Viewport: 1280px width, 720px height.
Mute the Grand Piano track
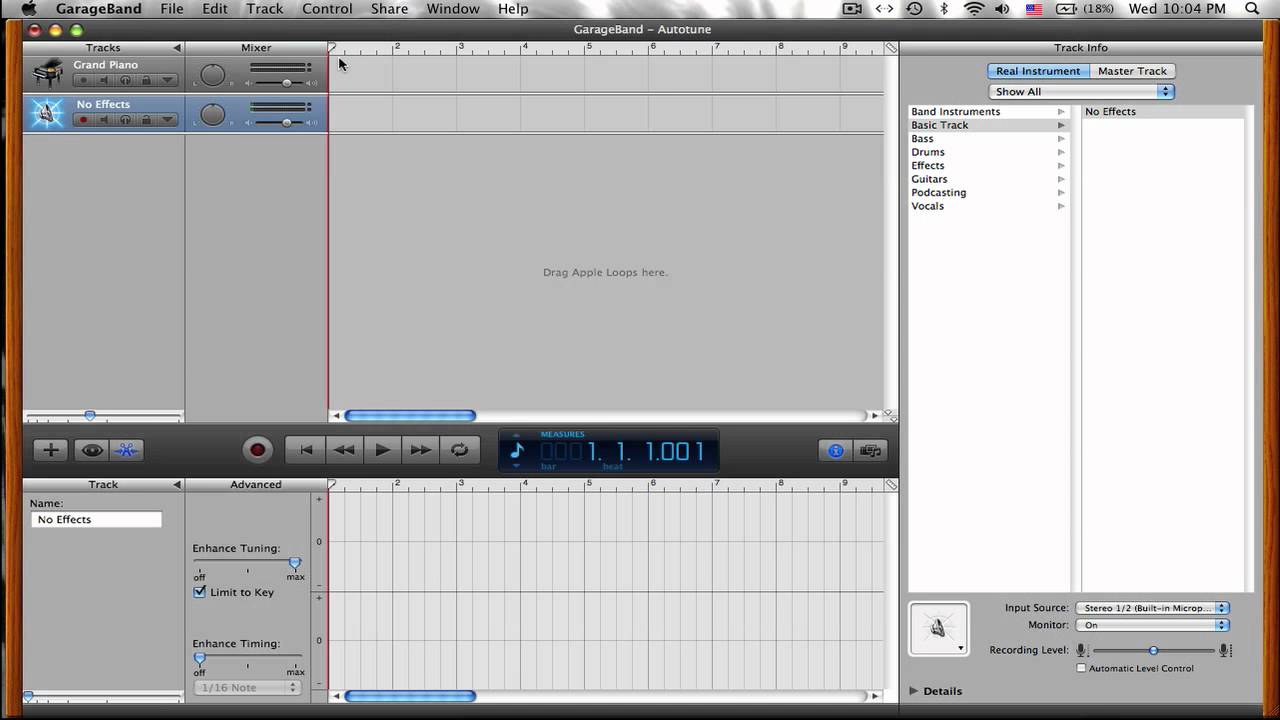point(104,80)
